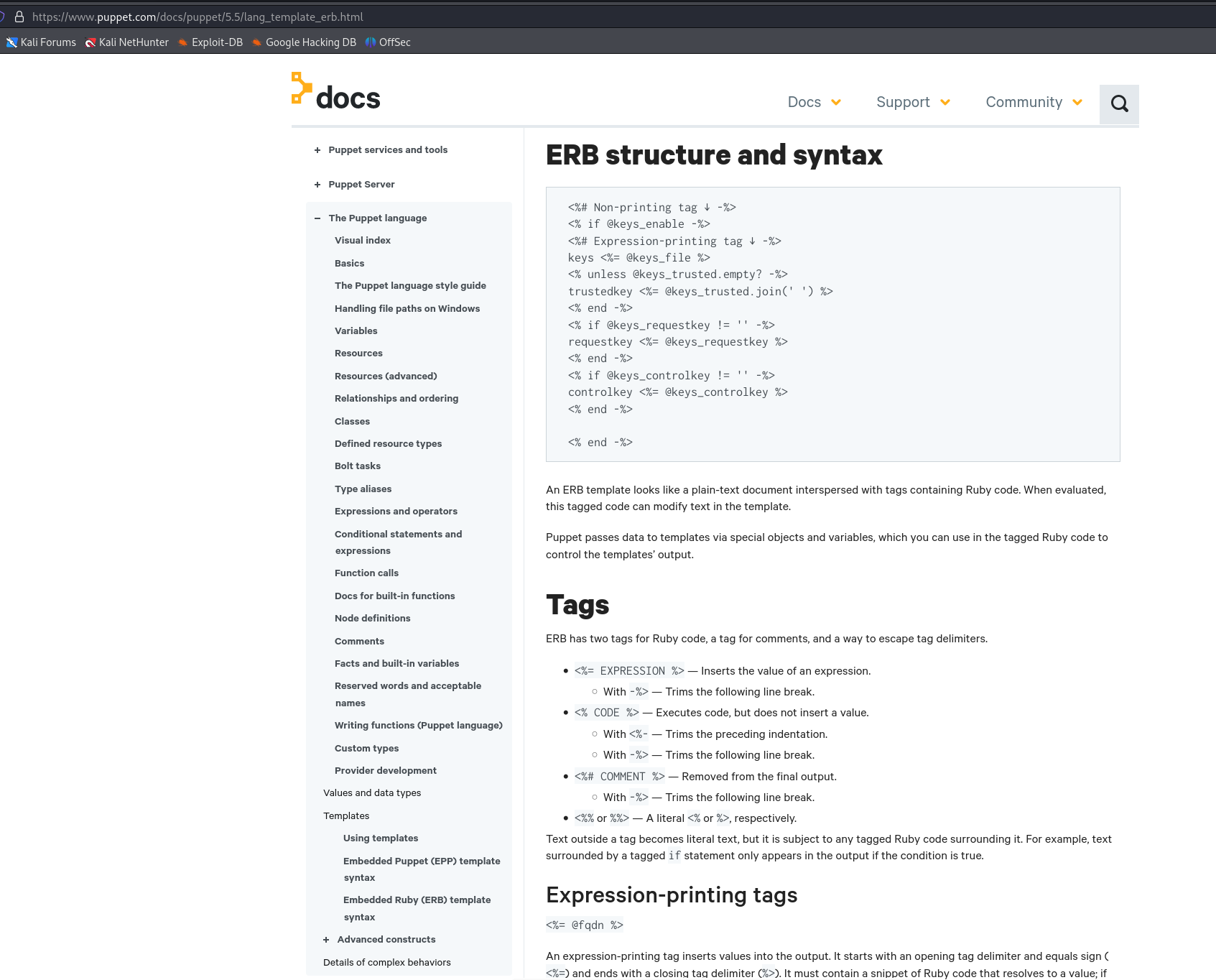Viewport: 1216px width, 980px height.
Task: Open Embedded Puppet (EPP) template syntax
Action: [x=422, y=869]
